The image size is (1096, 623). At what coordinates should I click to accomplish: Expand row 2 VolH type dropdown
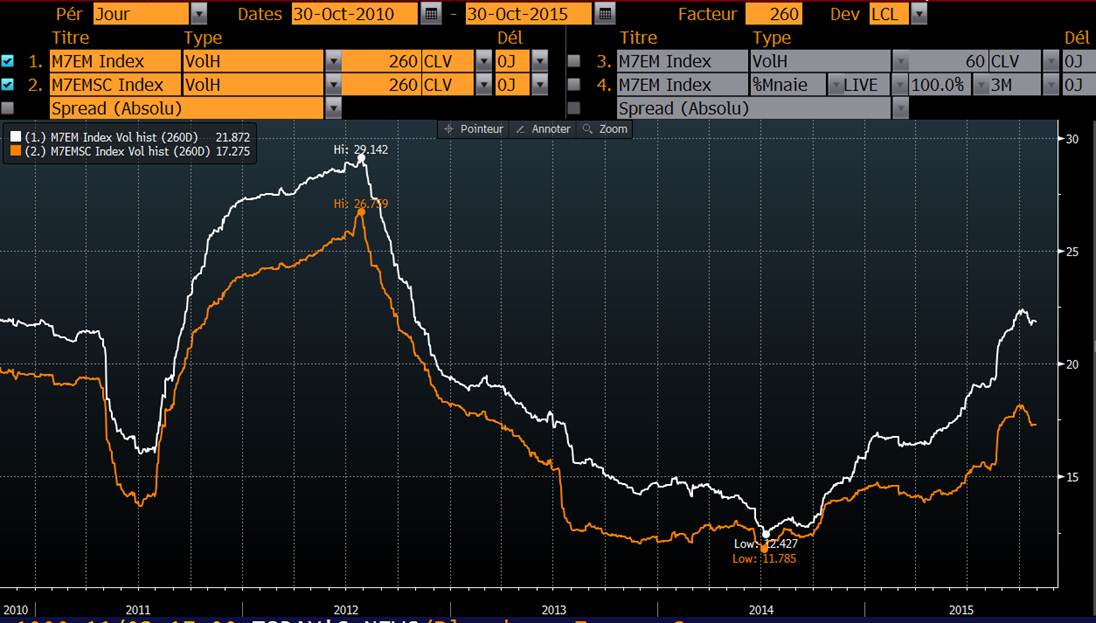coord(333,85)
